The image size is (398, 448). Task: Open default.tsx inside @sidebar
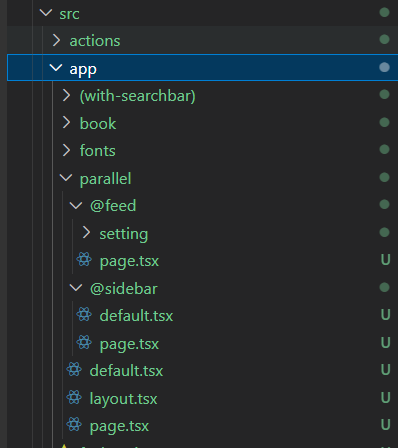(136, 315)
